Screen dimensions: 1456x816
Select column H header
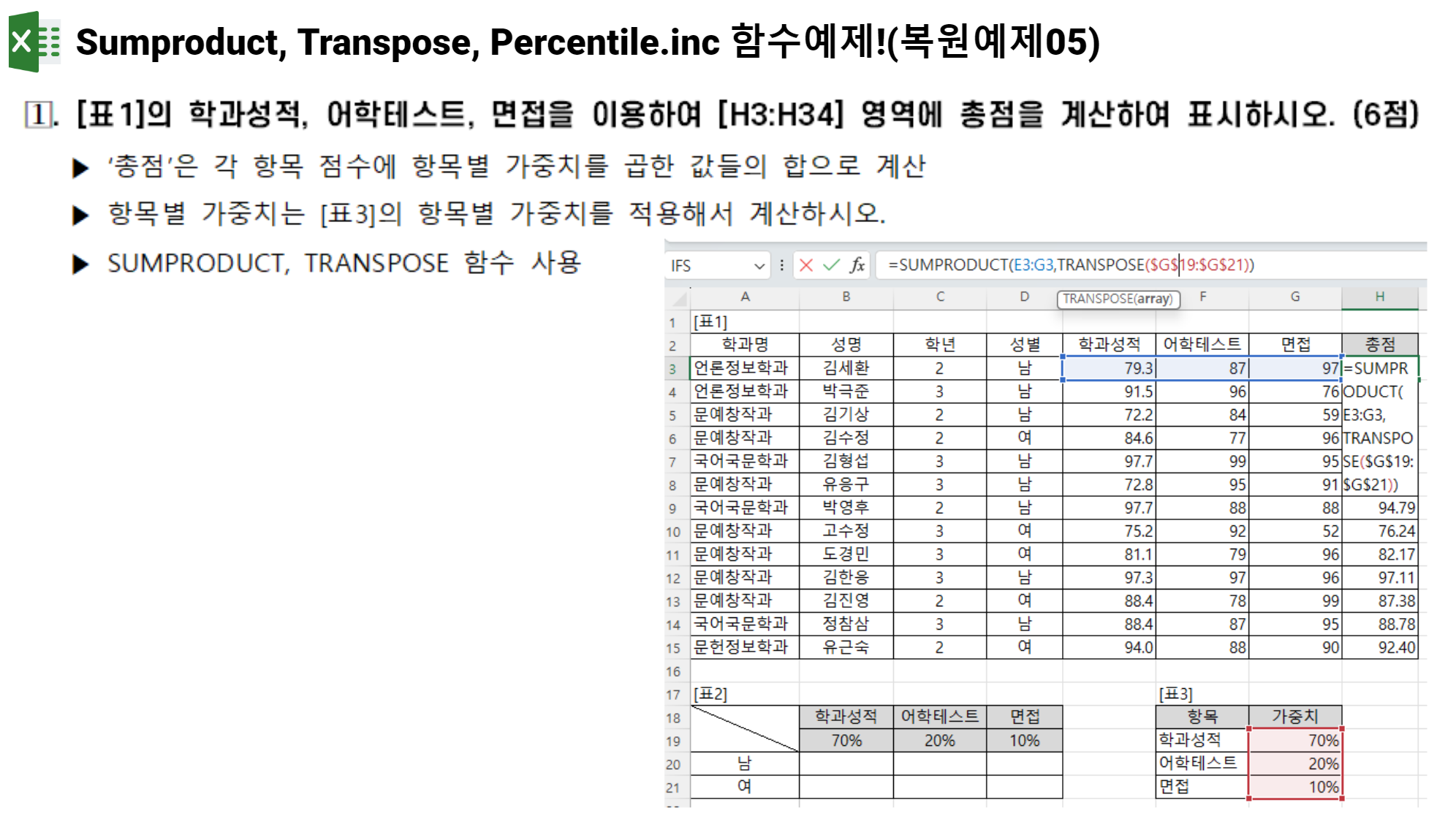[1379, 297]
